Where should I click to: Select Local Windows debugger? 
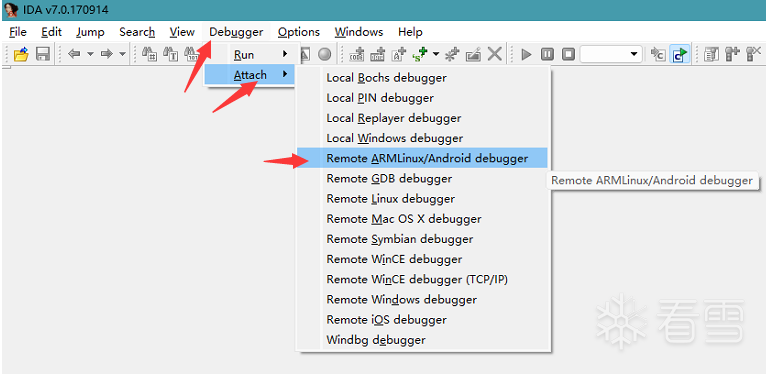423,138
